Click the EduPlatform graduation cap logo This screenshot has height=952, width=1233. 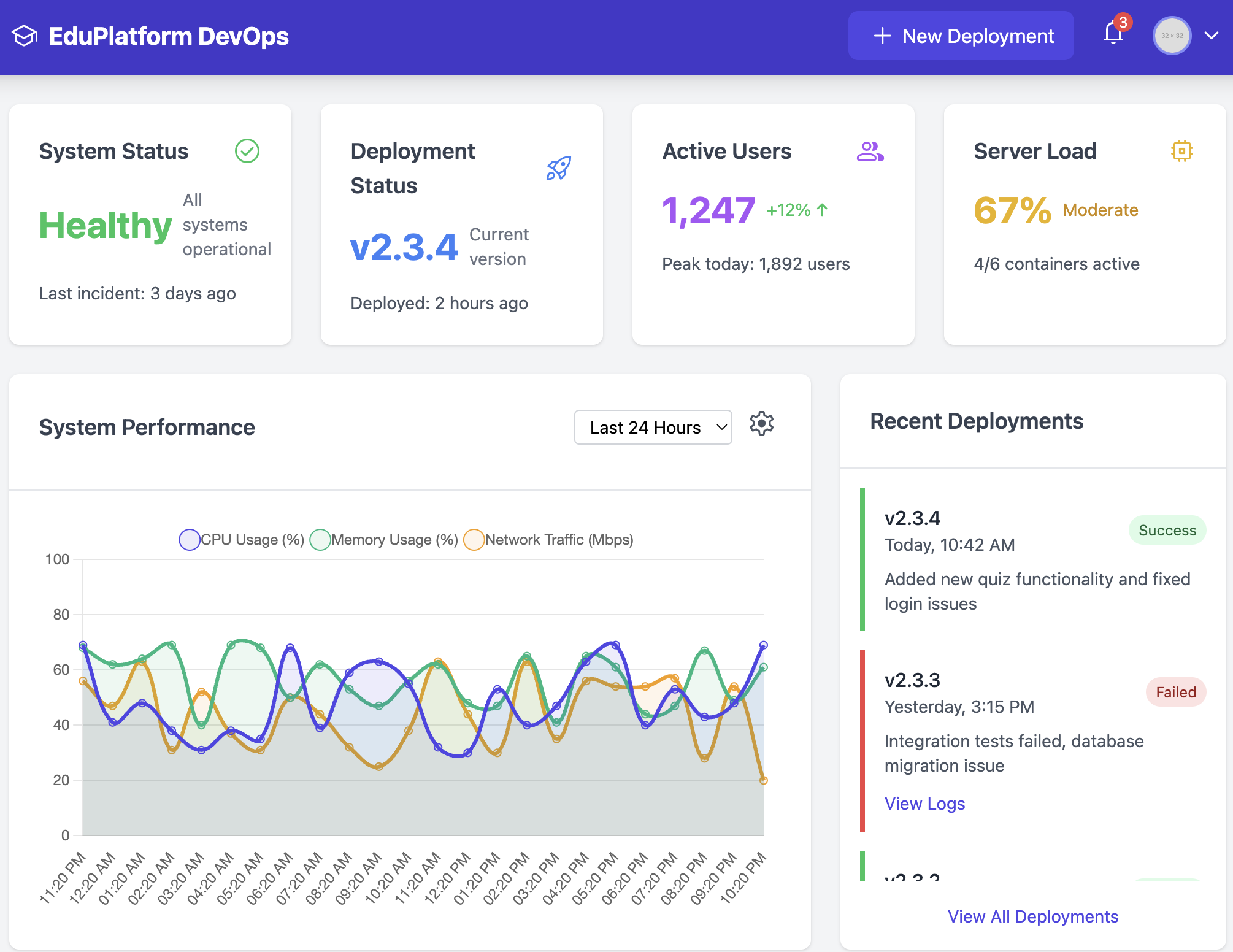[x=25, y=36]
